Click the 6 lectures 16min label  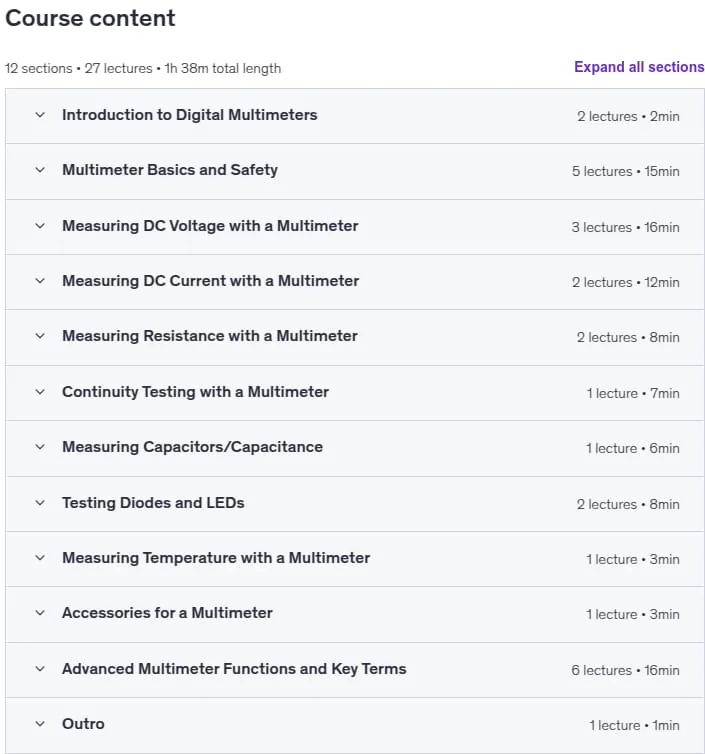click(626, 670)
